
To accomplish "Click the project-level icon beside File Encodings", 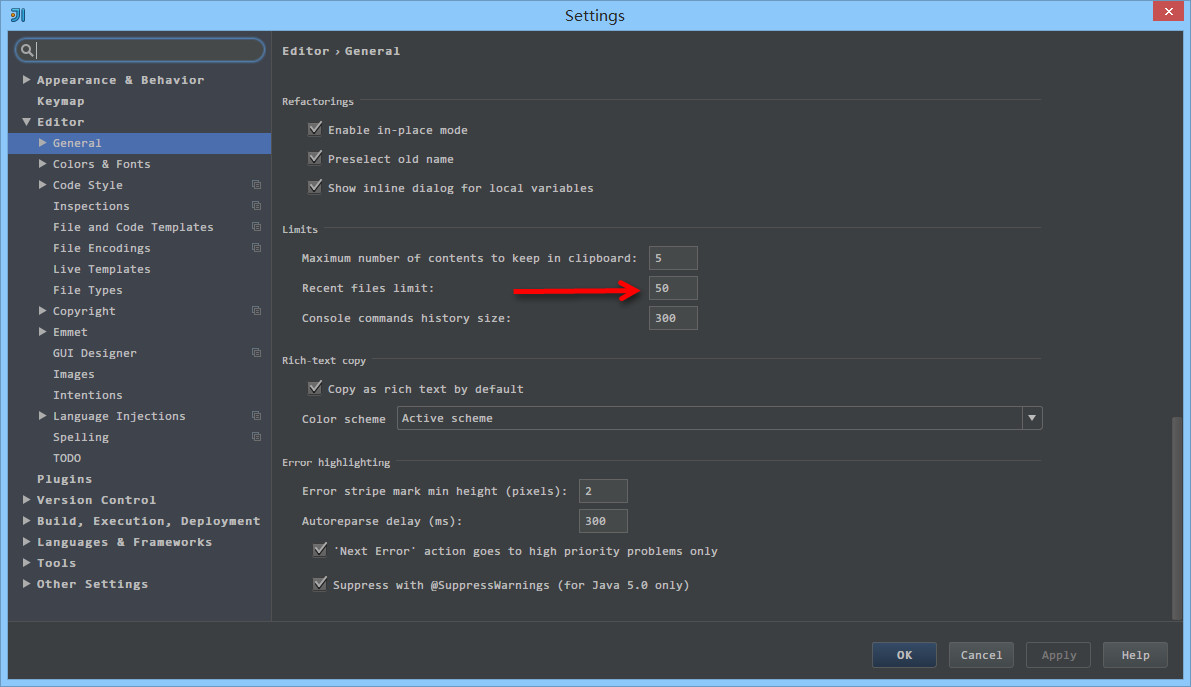I will tap(257, 248).
